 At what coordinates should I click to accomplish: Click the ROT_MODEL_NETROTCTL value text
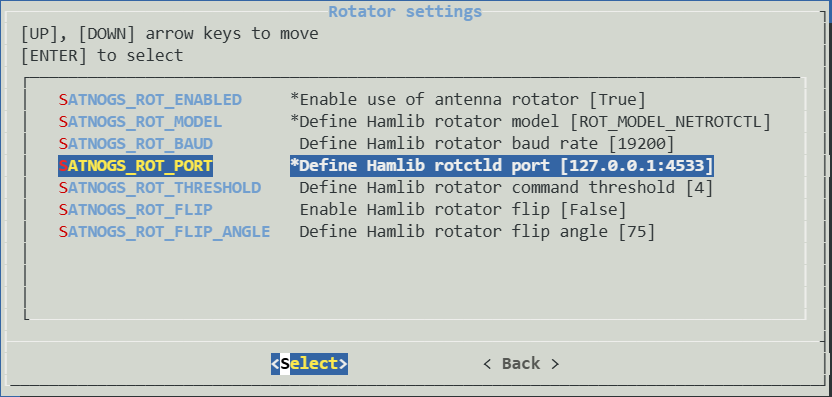click(670, 122)
